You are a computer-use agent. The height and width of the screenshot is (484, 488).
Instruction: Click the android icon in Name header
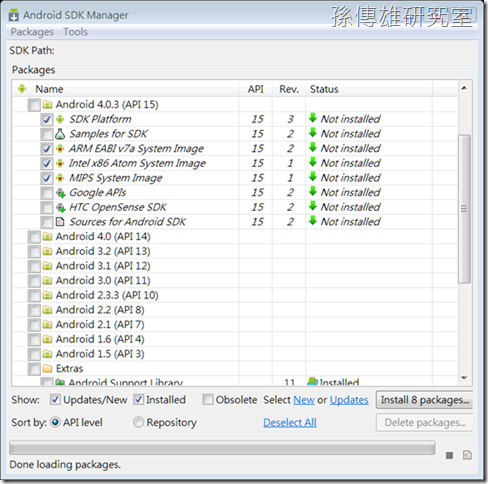coord(22,89)
